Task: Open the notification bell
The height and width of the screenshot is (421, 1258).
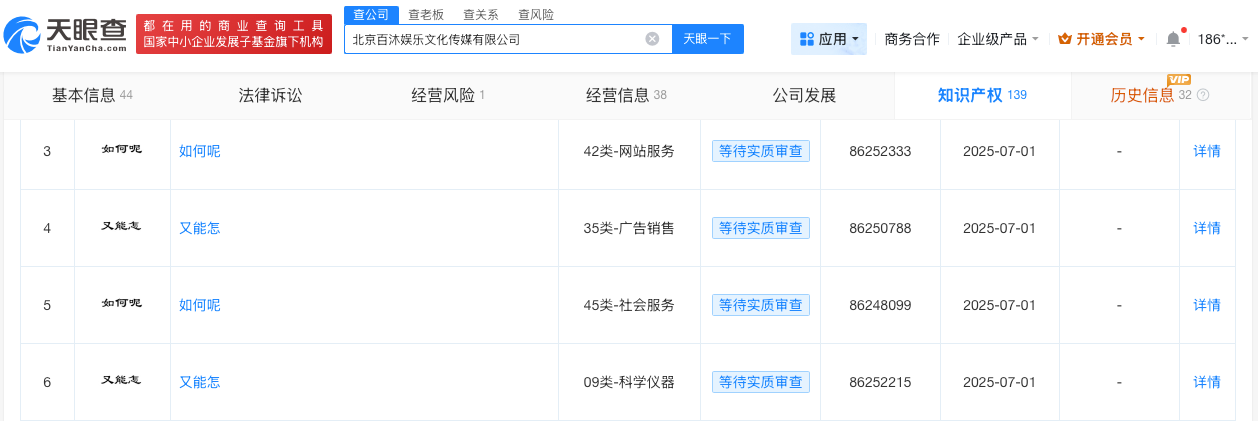Action: [x=1173, y=39]
